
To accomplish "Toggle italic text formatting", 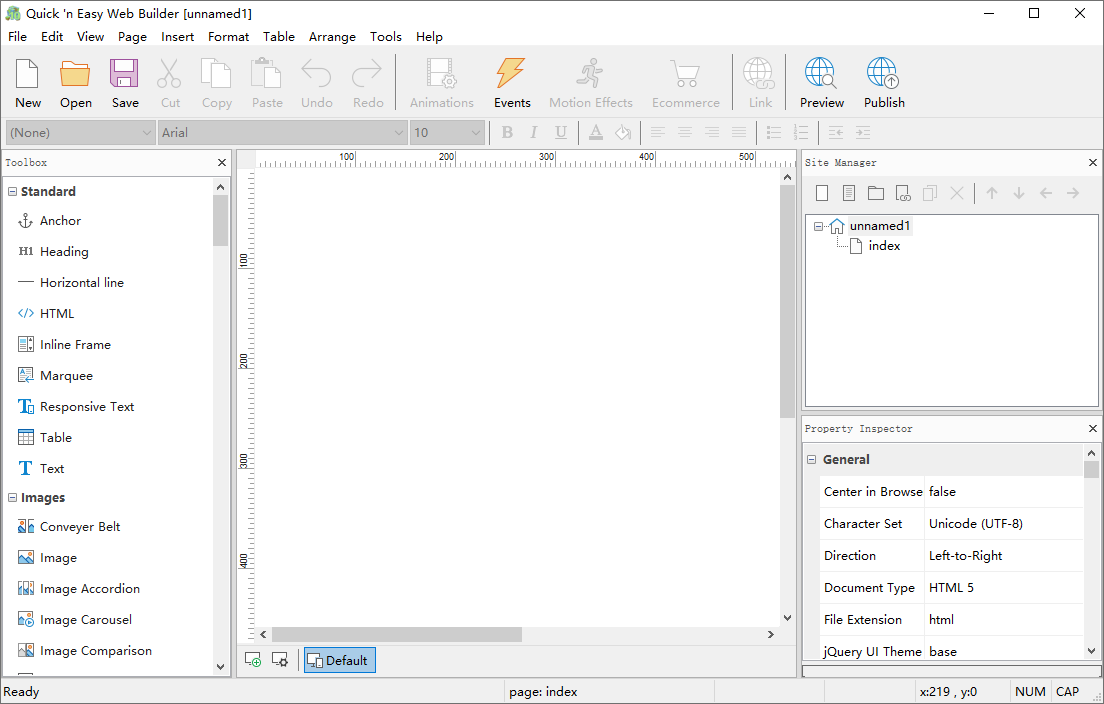I will tap(534, 132).
